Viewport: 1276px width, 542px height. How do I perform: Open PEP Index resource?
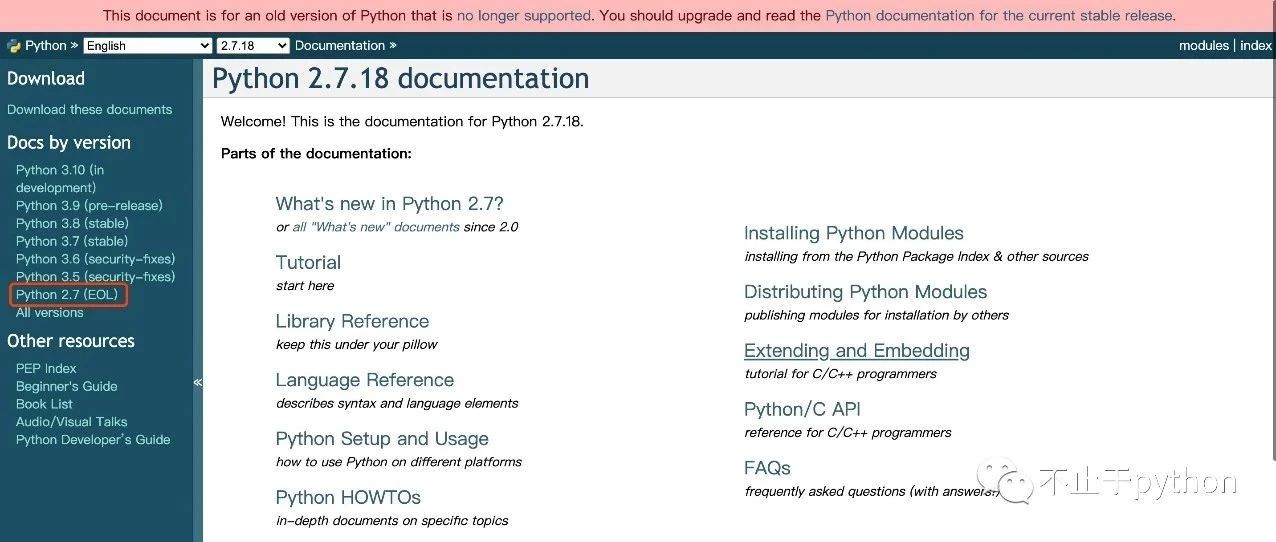pyautogui.click(x=46, y=369)
